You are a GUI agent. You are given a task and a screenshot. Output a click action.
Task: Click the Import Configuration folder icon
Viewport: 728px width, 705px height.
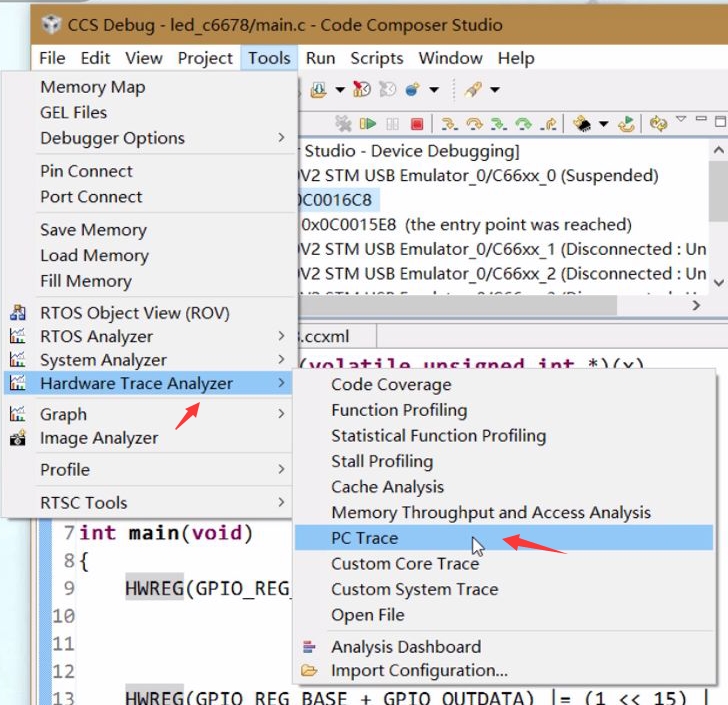(309, 670)
